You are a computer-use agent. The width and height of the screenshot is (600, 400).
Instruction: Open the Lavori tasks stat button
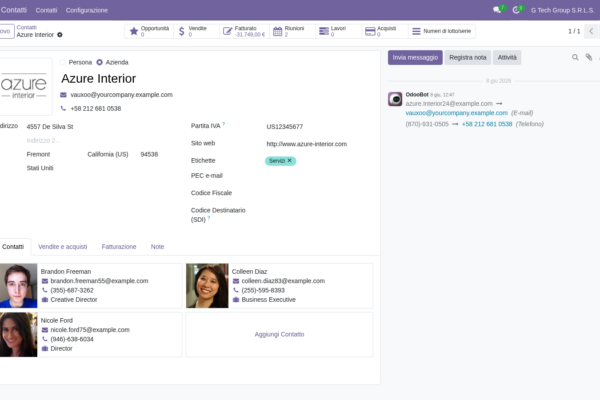(339, 31)
